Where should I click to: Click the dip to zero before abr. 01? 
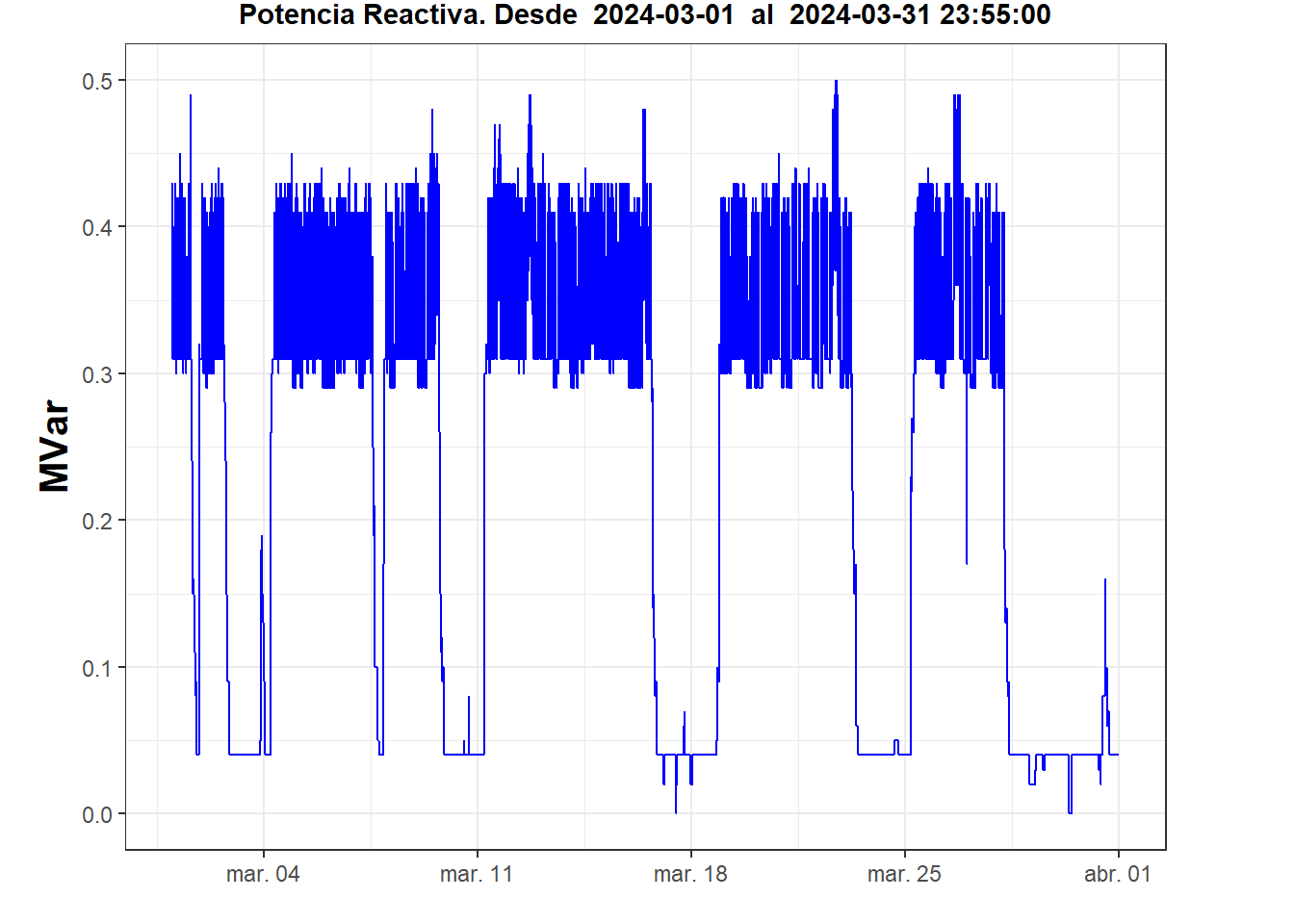[x=1070, y=810]
